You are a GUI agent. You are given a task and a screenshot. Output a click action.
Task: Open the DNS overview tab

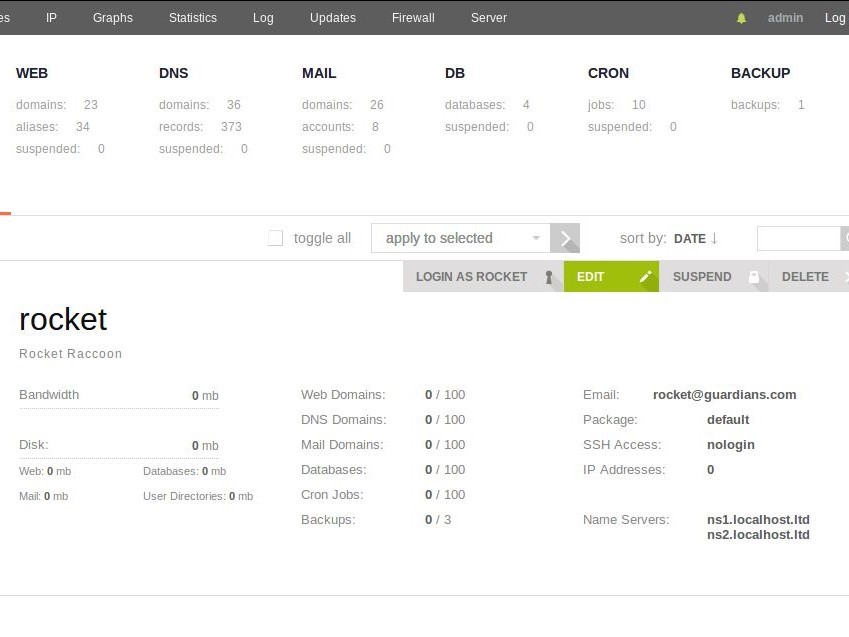point(173,73)
